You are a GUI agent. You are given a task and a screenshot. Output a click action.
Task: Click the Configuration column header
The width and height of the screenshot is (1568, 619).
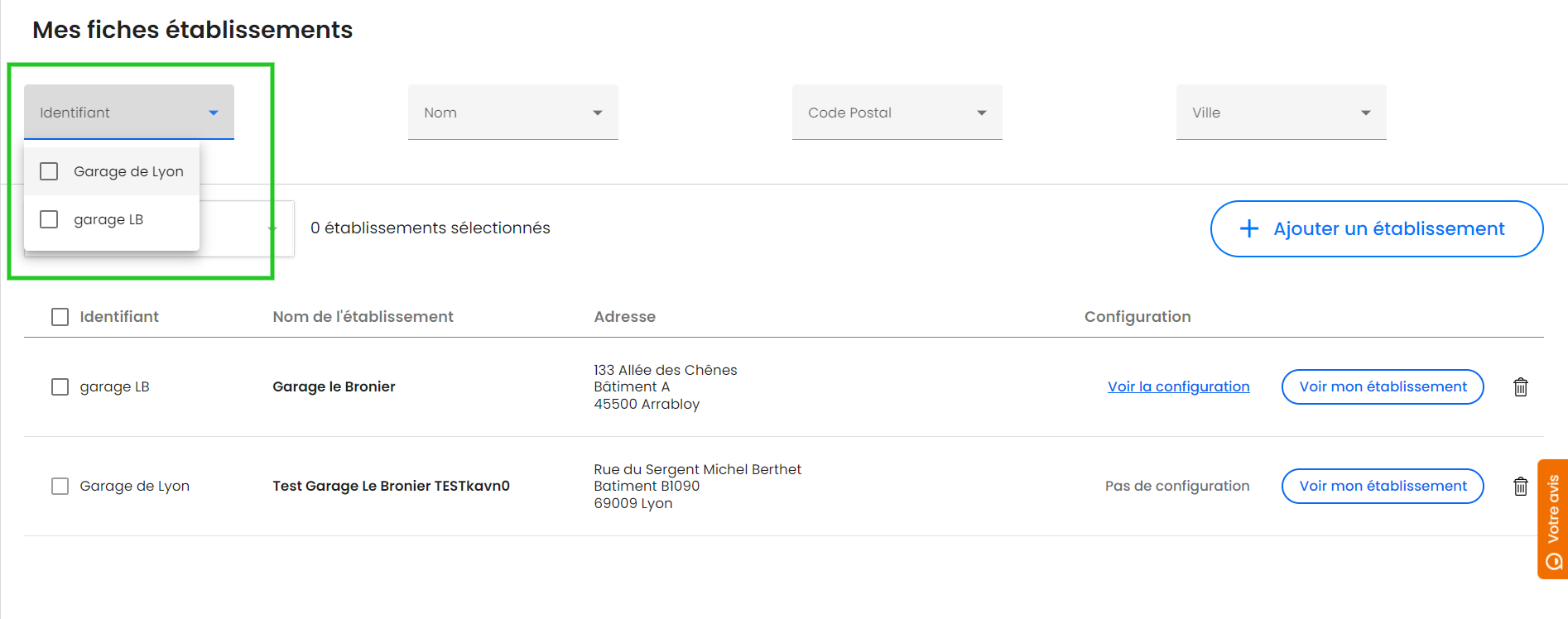(x=1138, y=316)
